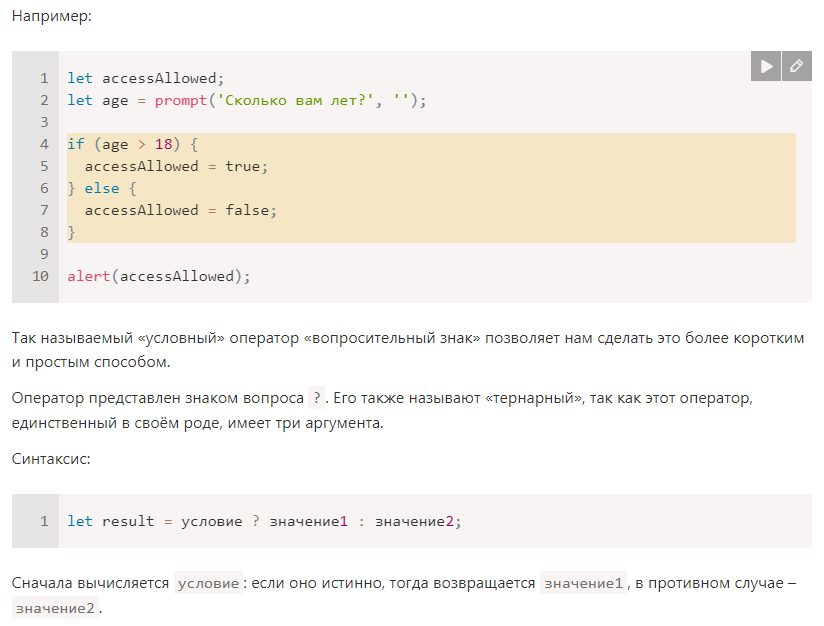Click the prompt function call in code
This screenshot has height=626, width=824.
pos(181,101)
